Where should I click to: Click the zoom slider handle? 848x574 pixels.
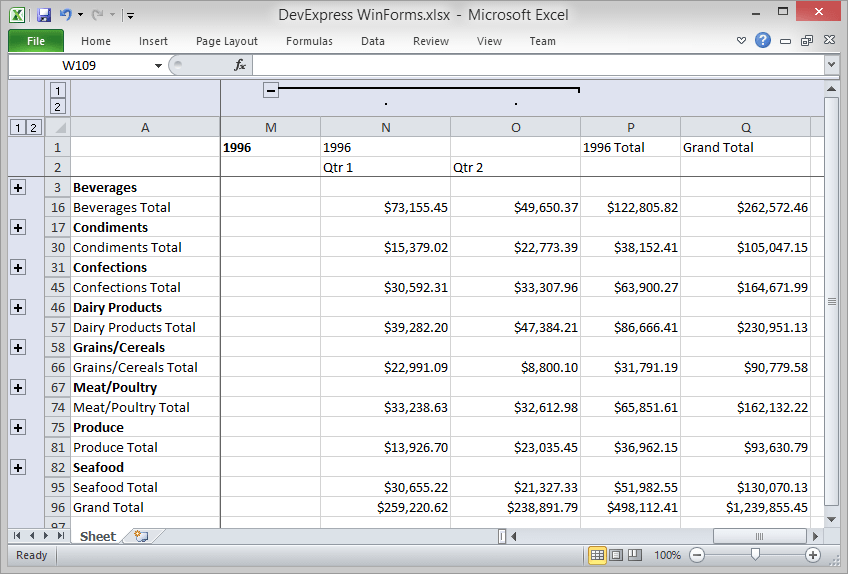coord(755,555)
